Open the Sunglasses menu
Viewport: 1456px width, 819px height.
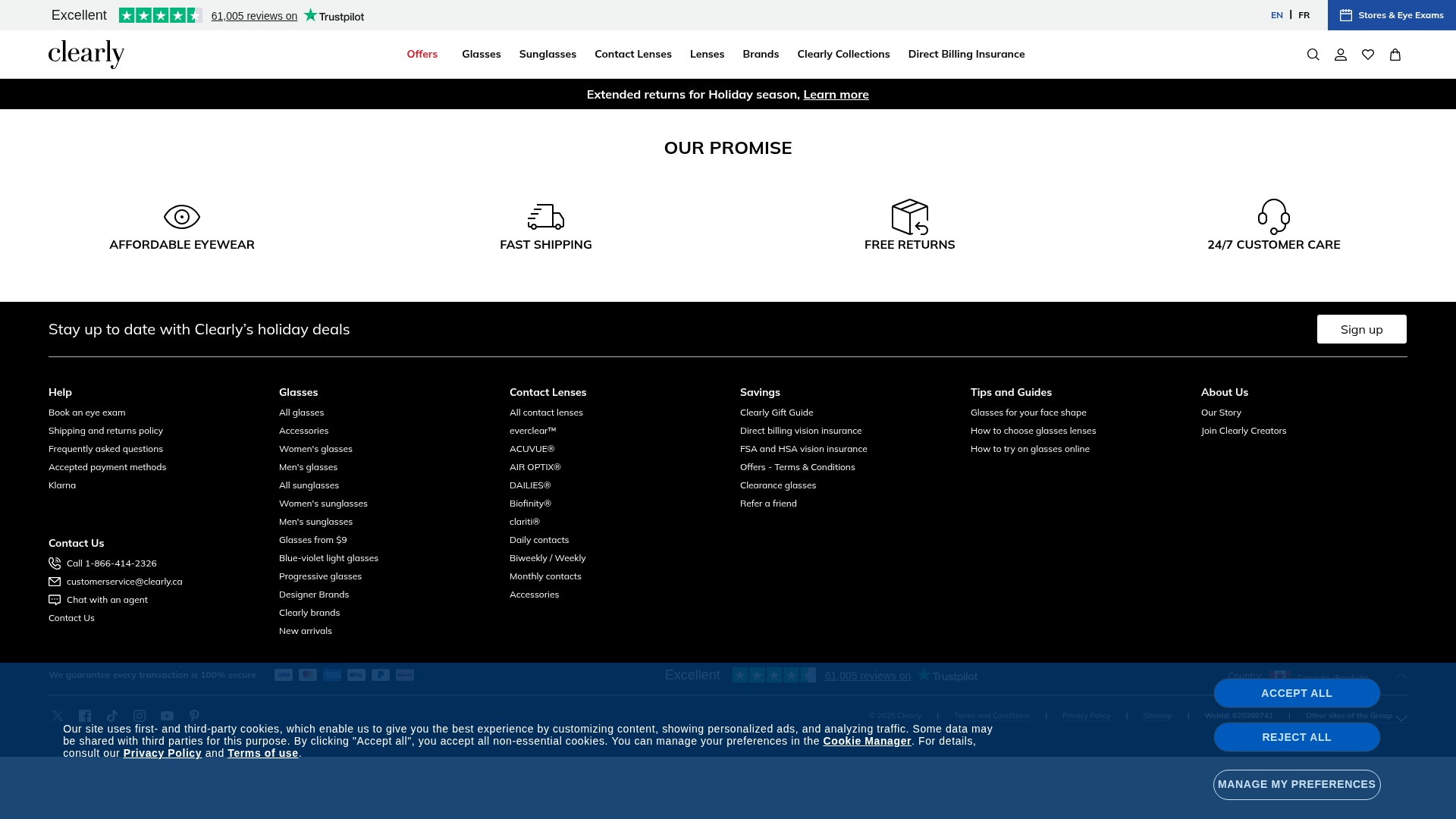[548, 55]
